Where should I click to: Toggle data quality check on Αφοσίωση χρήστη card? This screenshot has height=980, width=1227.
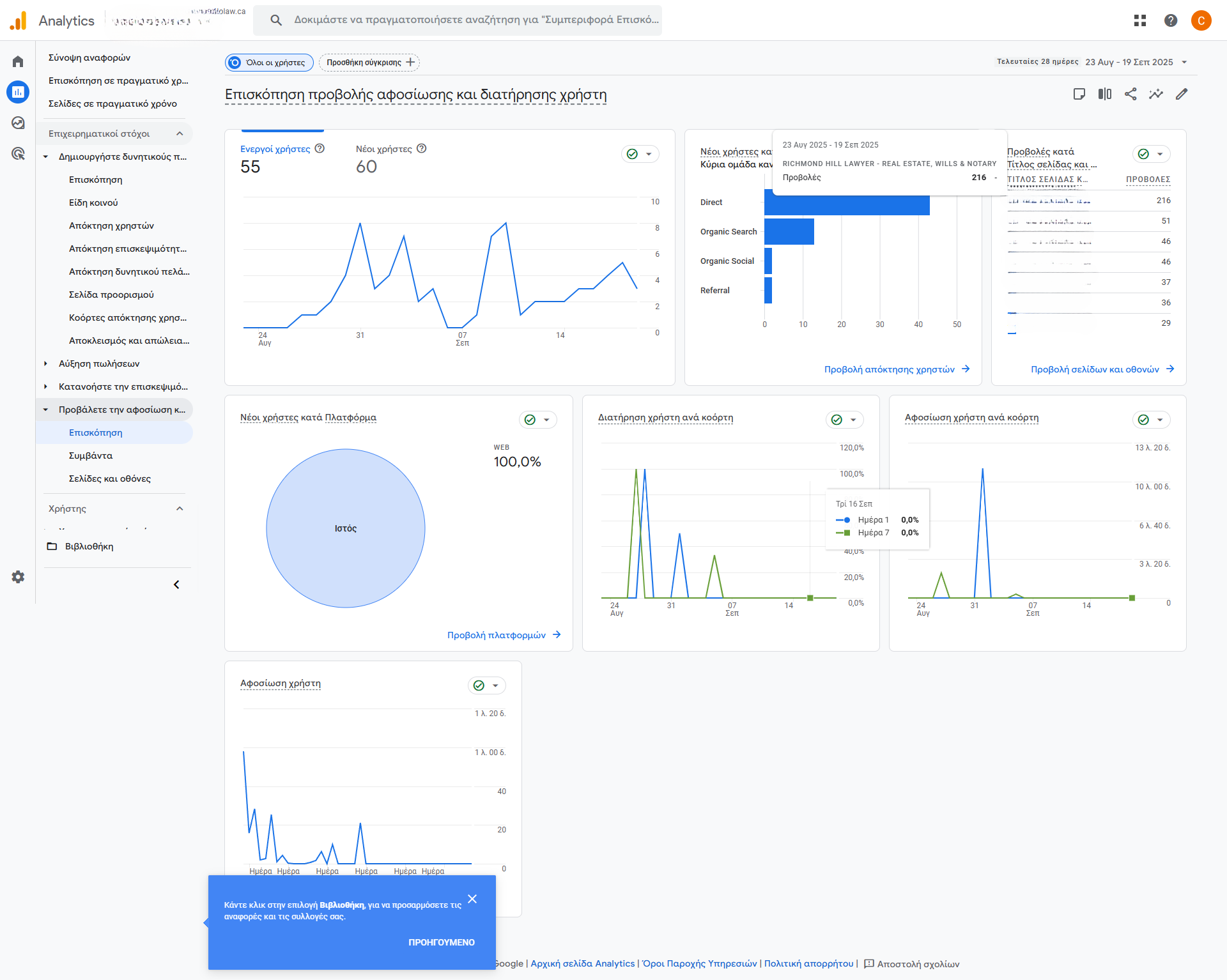tap(478, 685)
